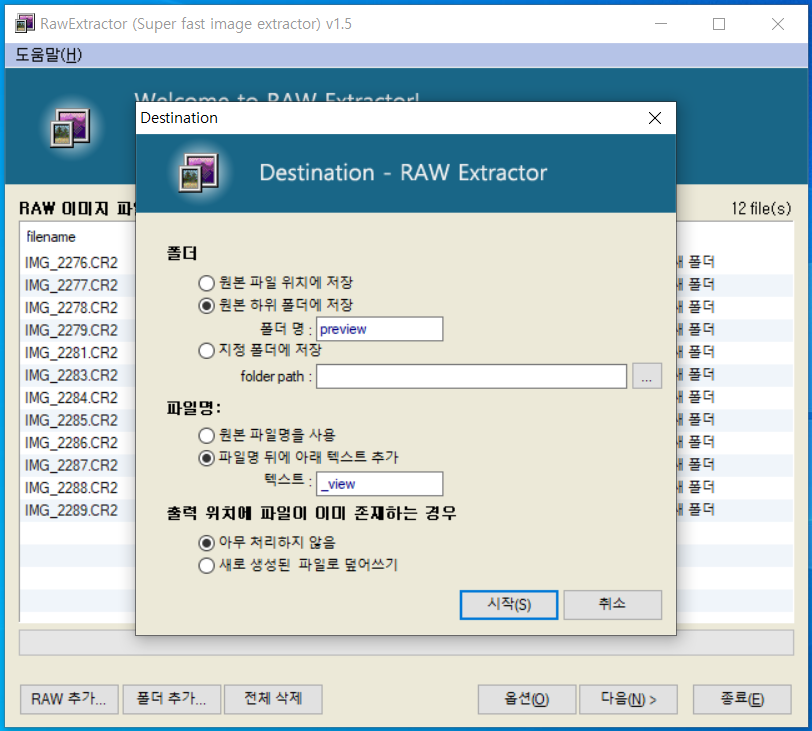Click the 종료(E) exit button
This screenshot has width=812, height=731.
[x=742, y=699]
